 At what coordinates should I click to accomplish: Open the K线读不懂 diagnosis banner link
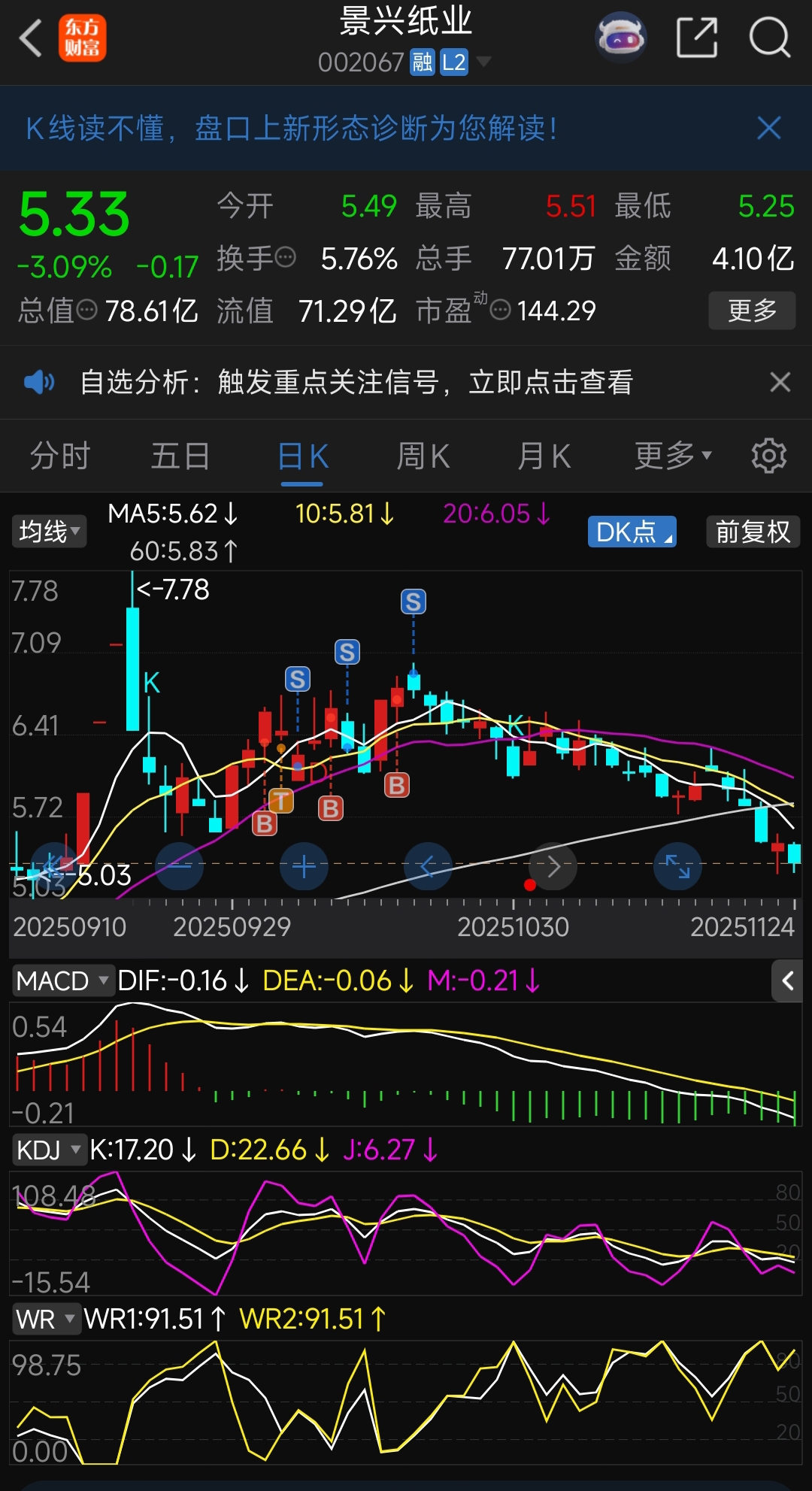point(292,129)
